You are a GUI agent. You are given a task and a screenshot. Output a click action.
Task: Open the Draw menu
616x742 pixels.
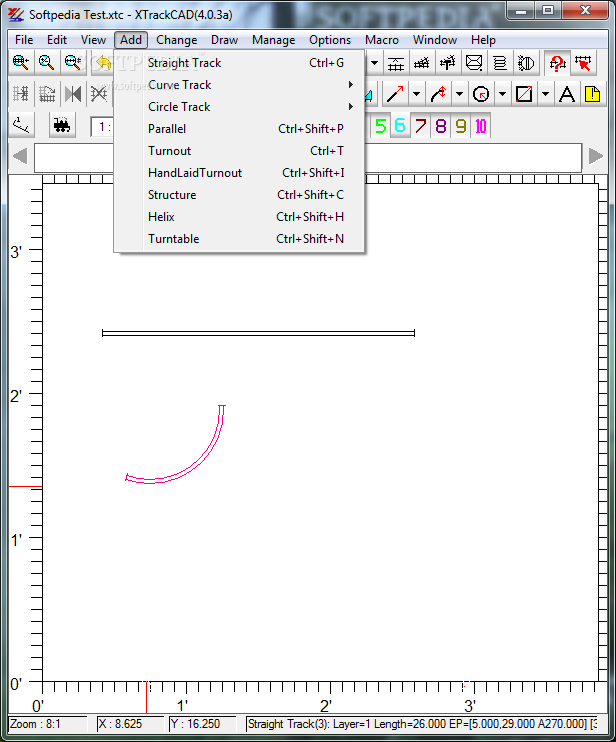click(224, 40)
